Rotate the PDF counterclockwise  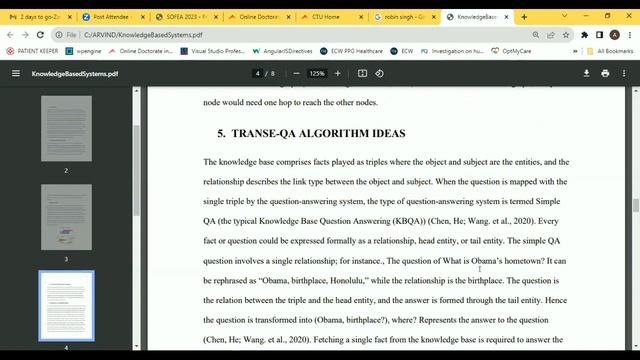(x=380, y=73)
